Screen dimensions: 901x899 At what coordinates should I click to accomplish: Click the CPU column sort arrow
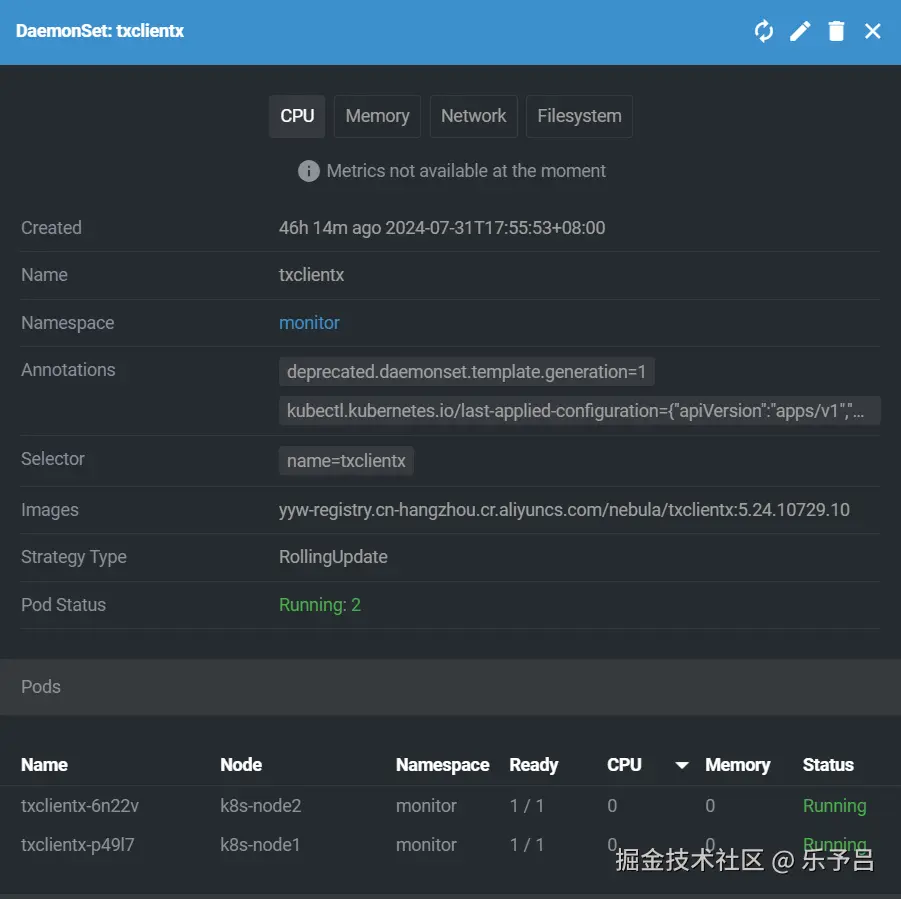(682, 765)
